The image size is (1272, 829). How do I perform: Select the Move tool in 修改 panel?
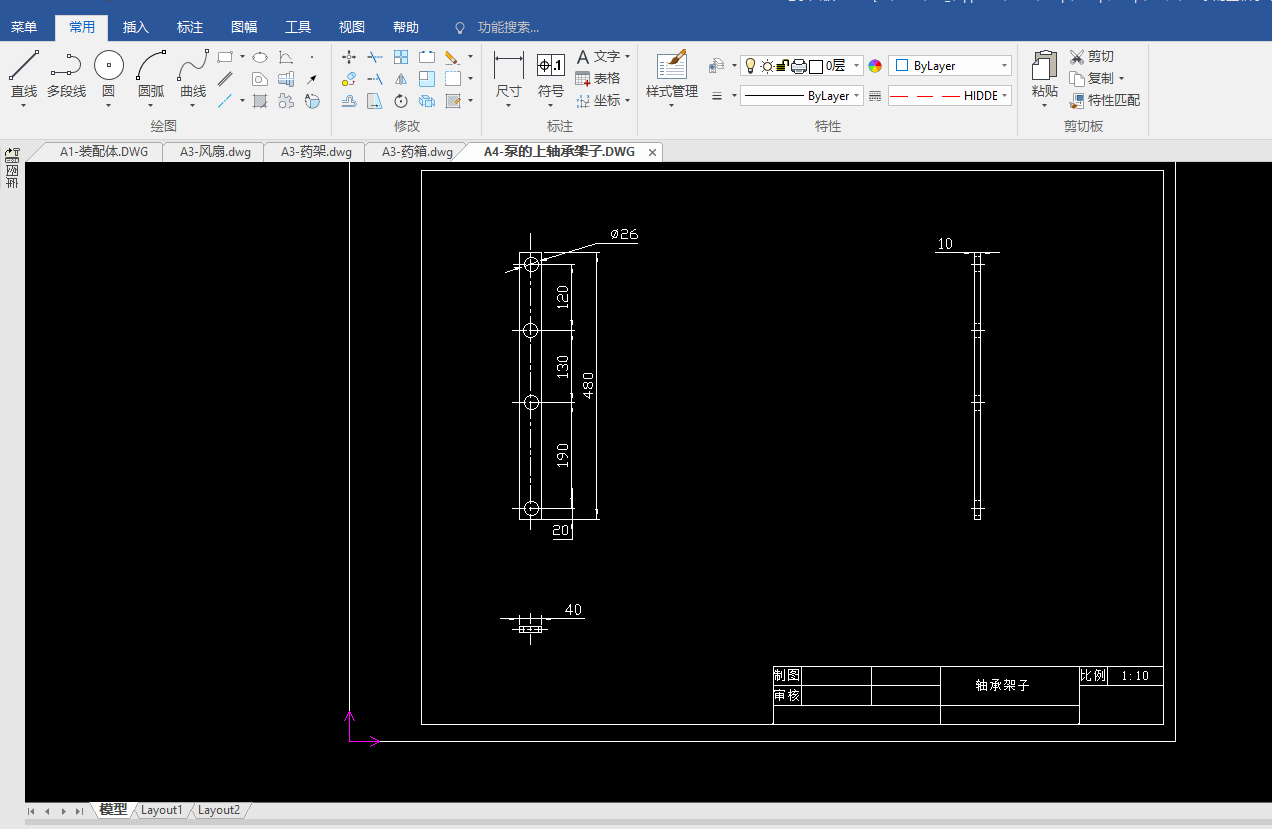[349, 57]
